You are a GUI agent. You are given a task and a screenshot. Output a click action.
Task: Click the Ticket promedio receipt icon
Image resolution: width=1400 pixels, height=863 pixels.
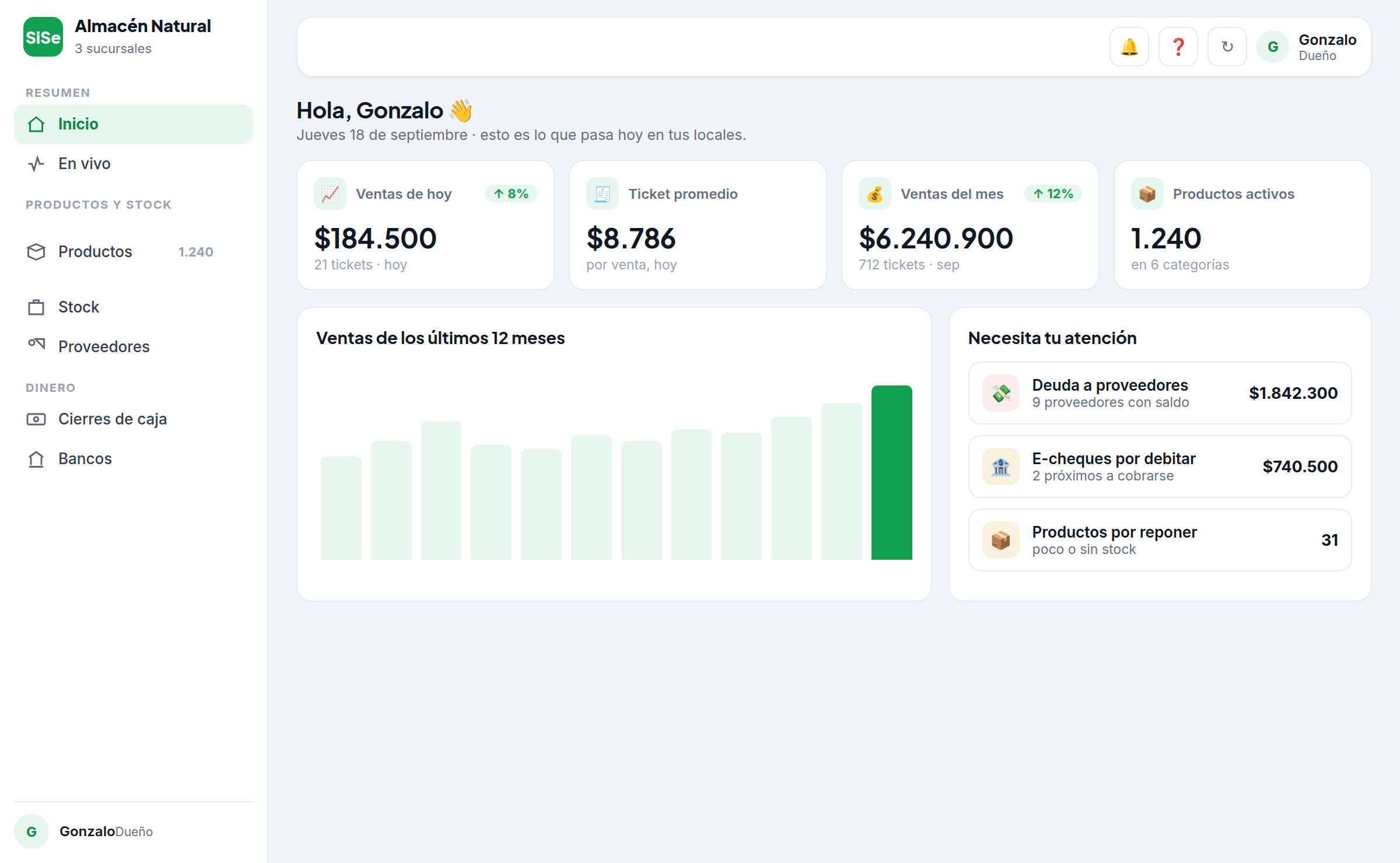tap(603, 194)
